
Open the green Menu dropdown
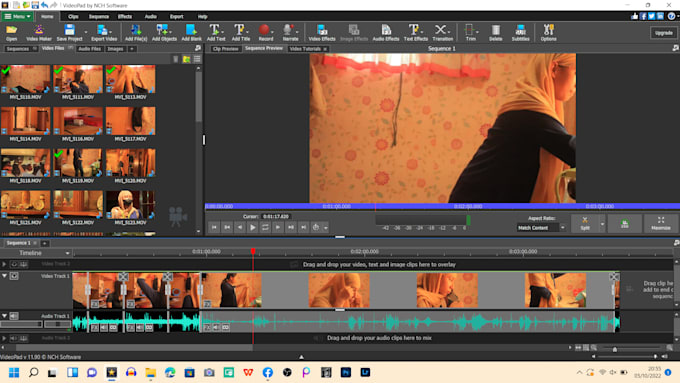(18, 16)
